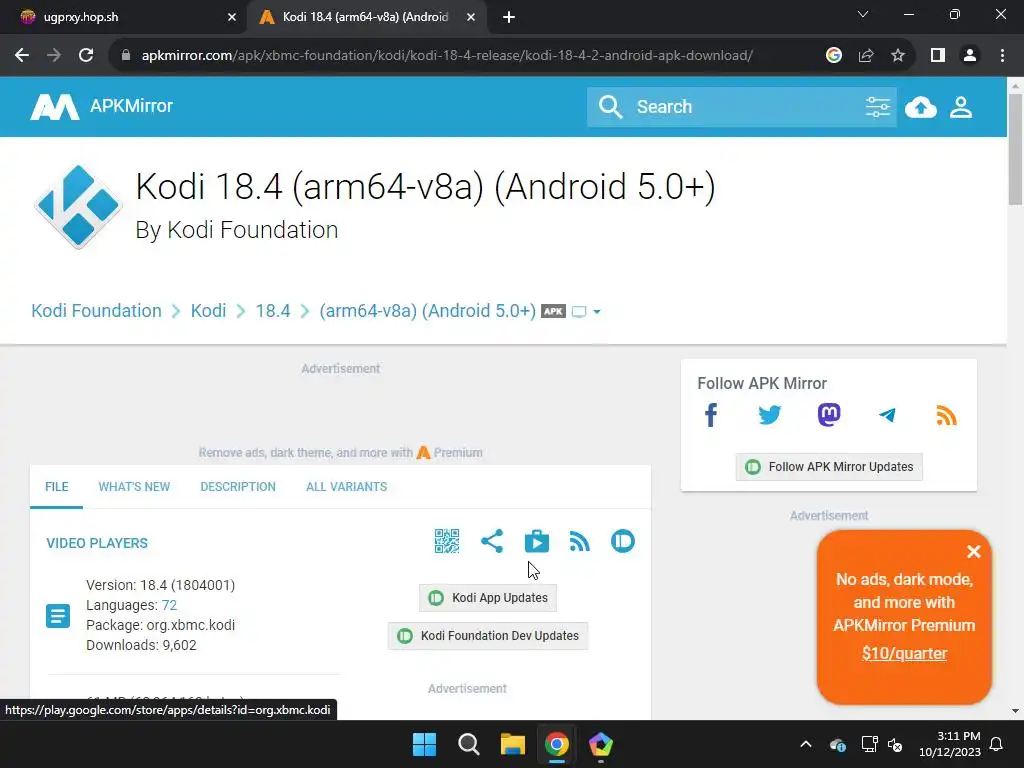
Task: Open the Kodi Foundation breadcrumb link
Action: point(97,311)
